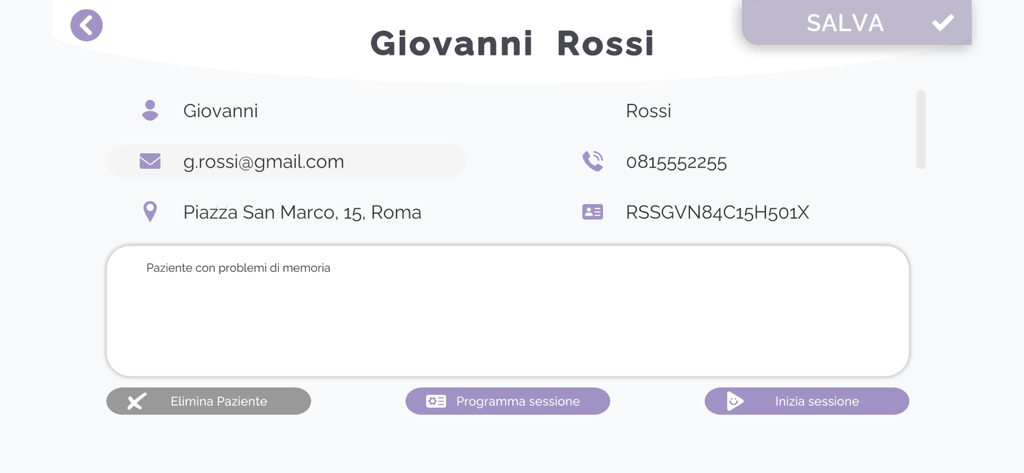Viewport: 1024px width, 473px height.
Task: Click the X icon on Elimina Paziente
Action: 137,401
